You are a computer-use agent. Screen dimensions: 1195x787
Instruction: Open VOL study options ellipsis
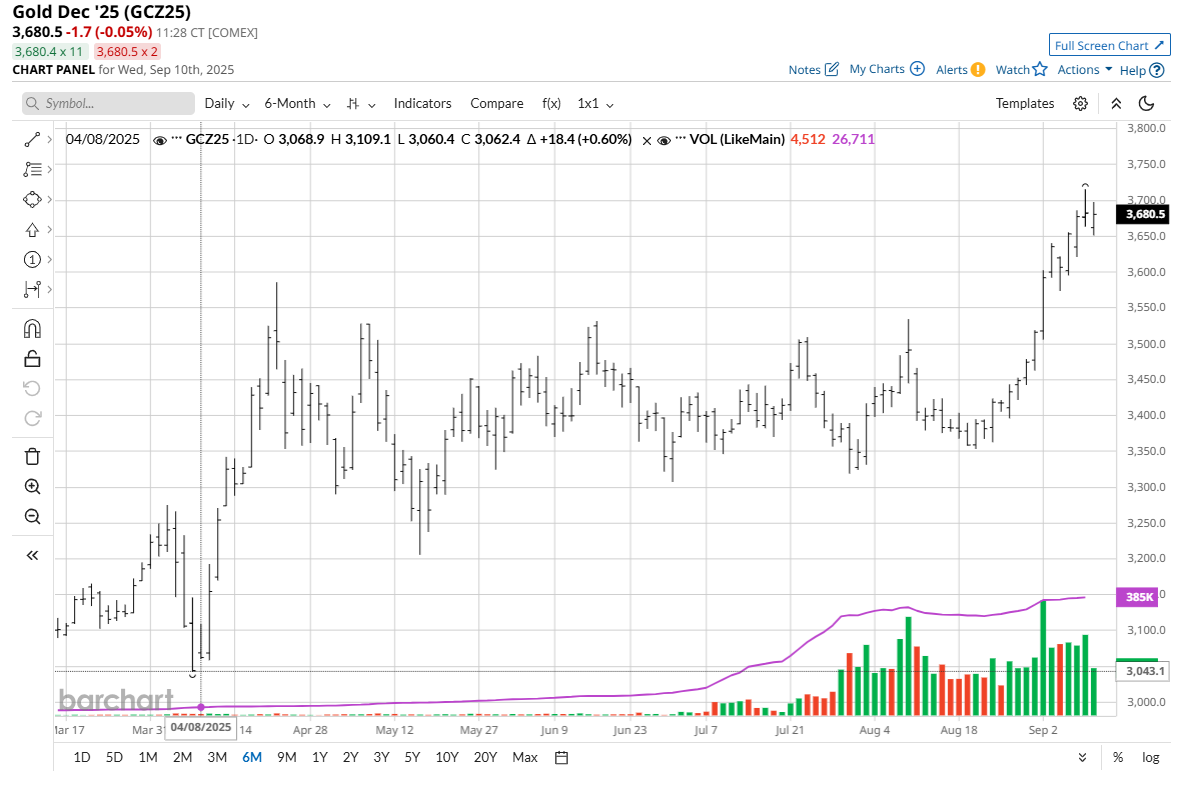[681, 139]
